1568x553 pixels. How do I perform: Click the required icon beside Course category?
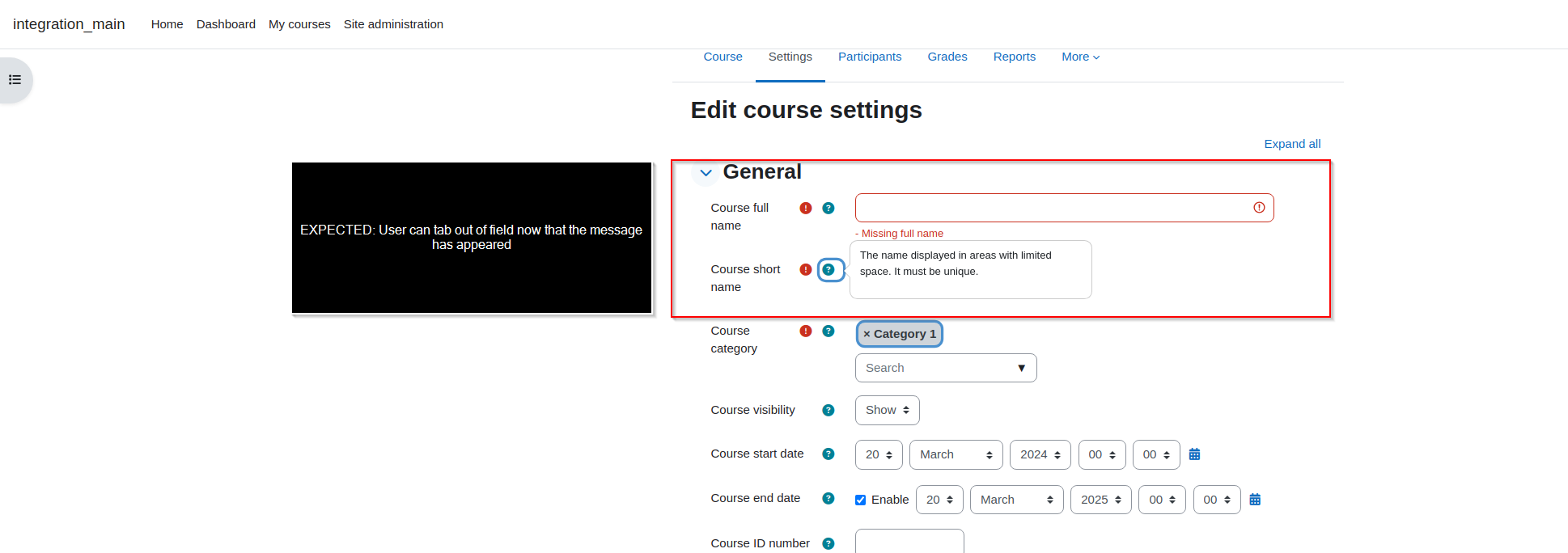point(806,331)
